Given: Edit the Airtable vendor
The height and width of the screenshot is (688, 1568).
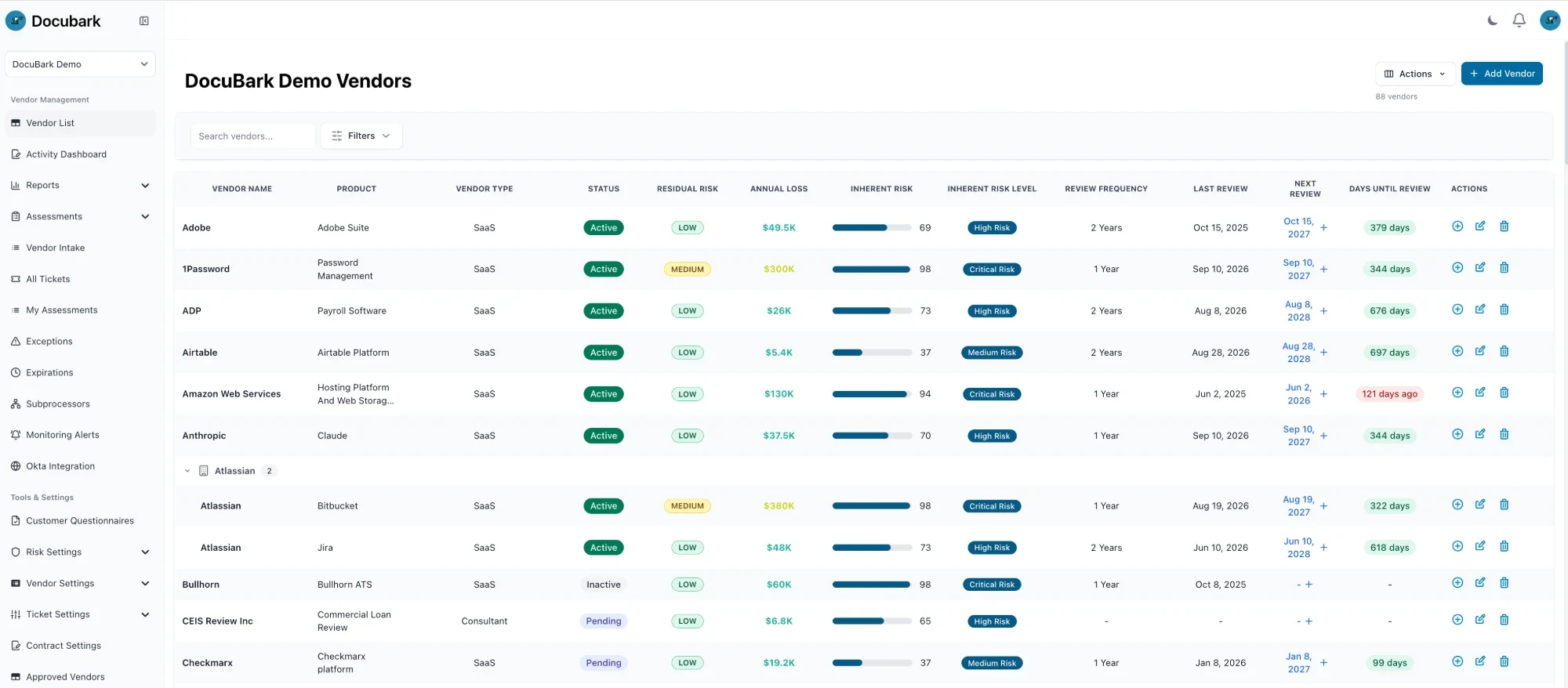Looking at the screenshot, I should [1480, 351].
